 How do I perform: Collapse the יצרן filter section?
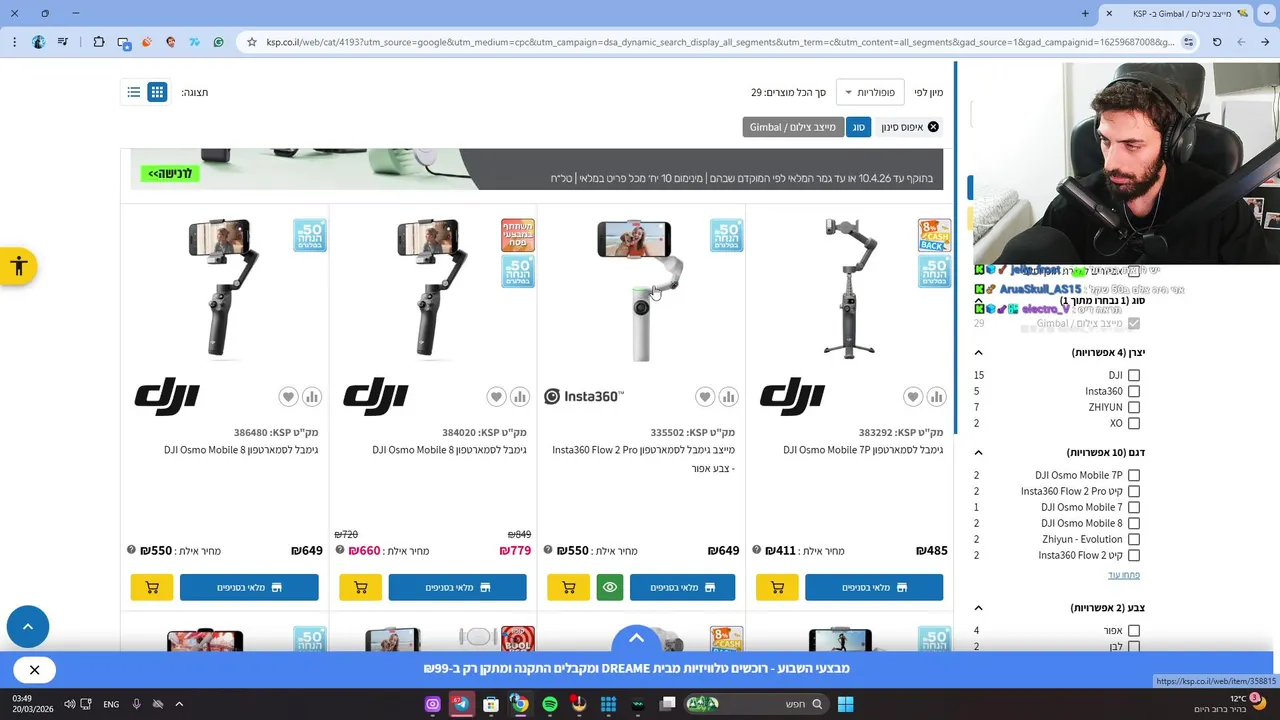point(978,352)
